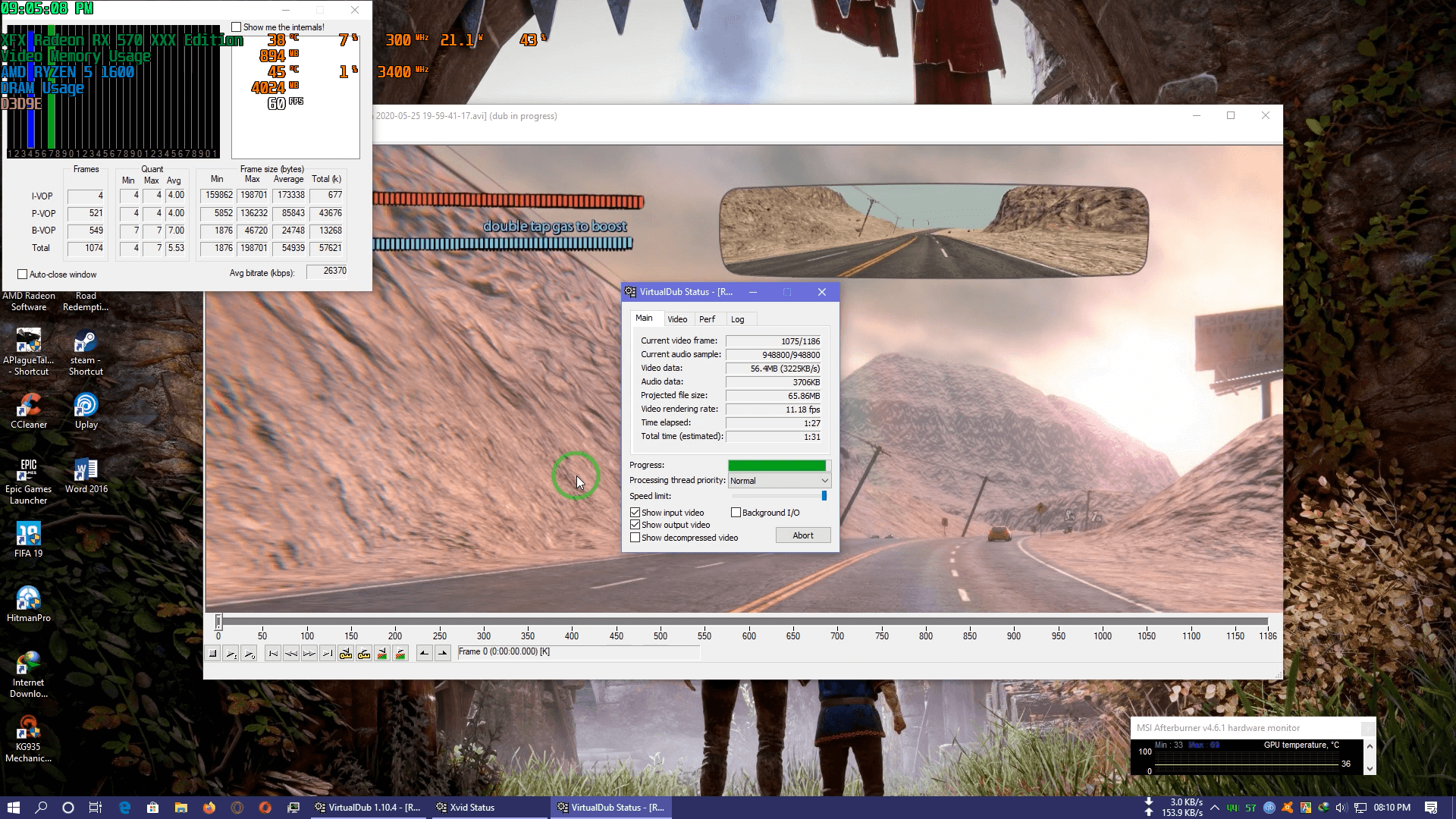The width and height of the screenshot is (1456, 819).
Task: Enable Auto-close window checkbox
Action: (x=23, y=275)
